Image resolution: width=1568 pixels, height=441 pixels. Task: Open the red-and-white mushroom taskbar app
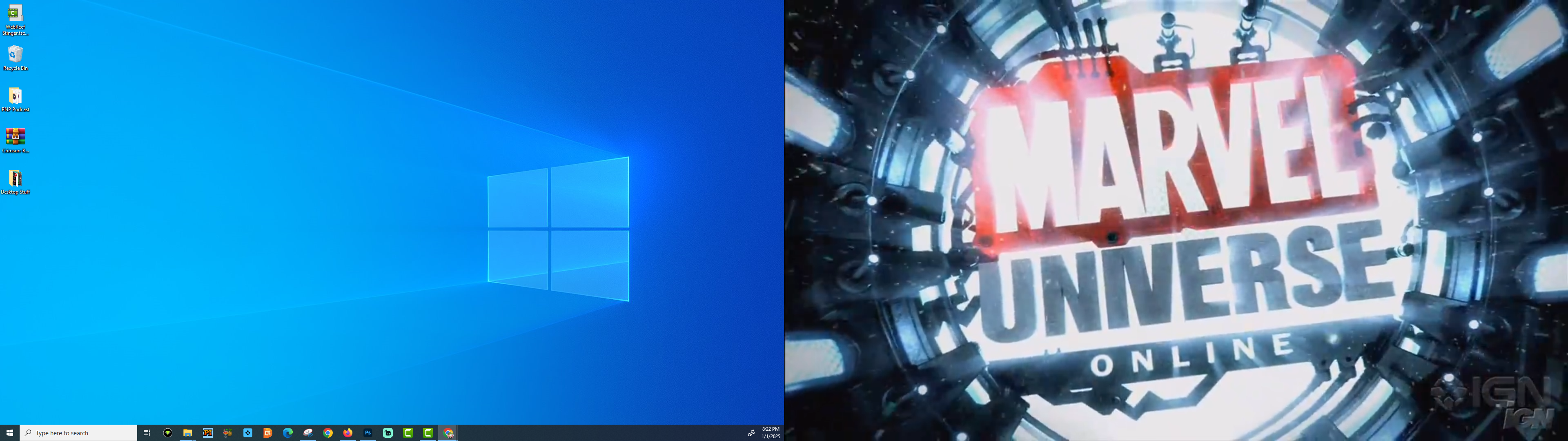(308, 433)
